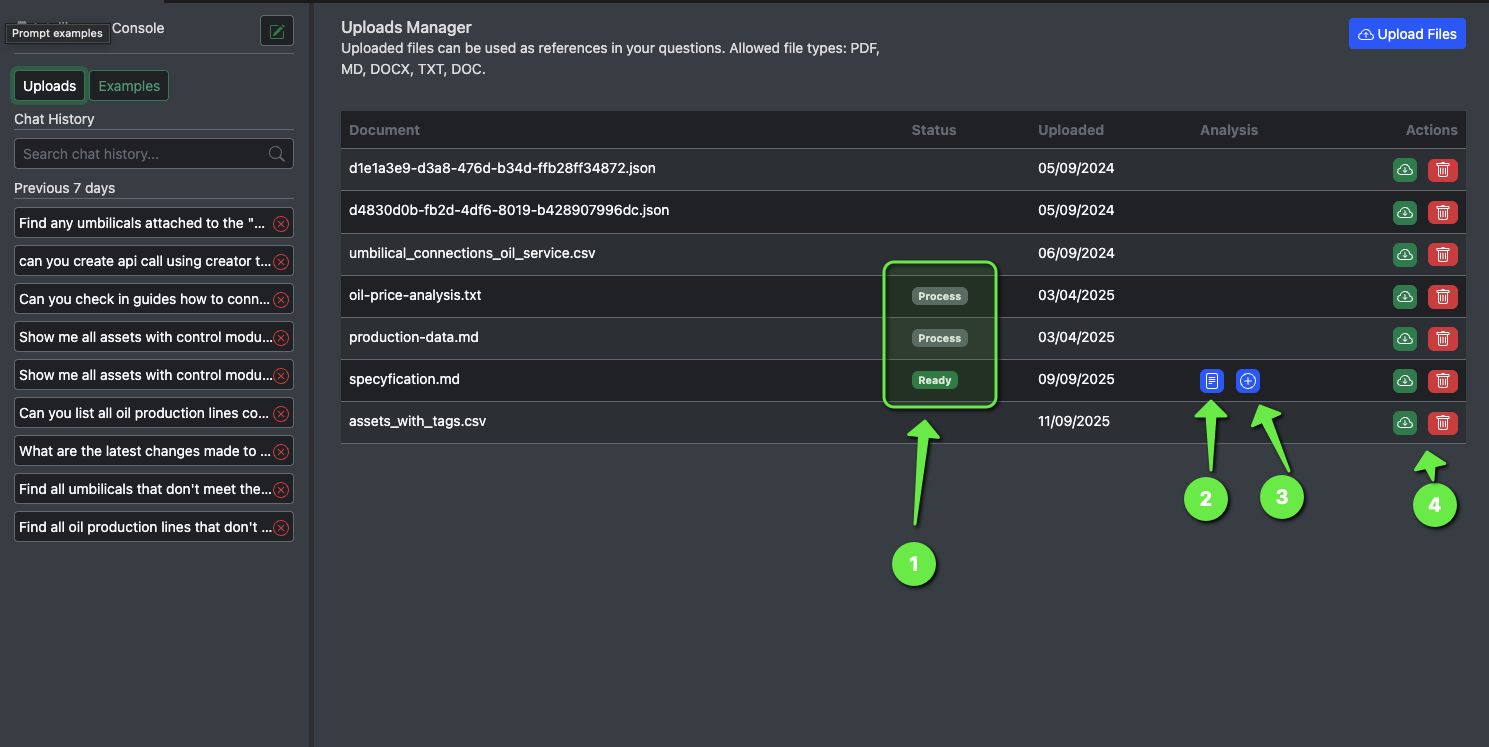
Task: Click the Ready status badge for specyfication.md
Action: click(x=935, y=380)
